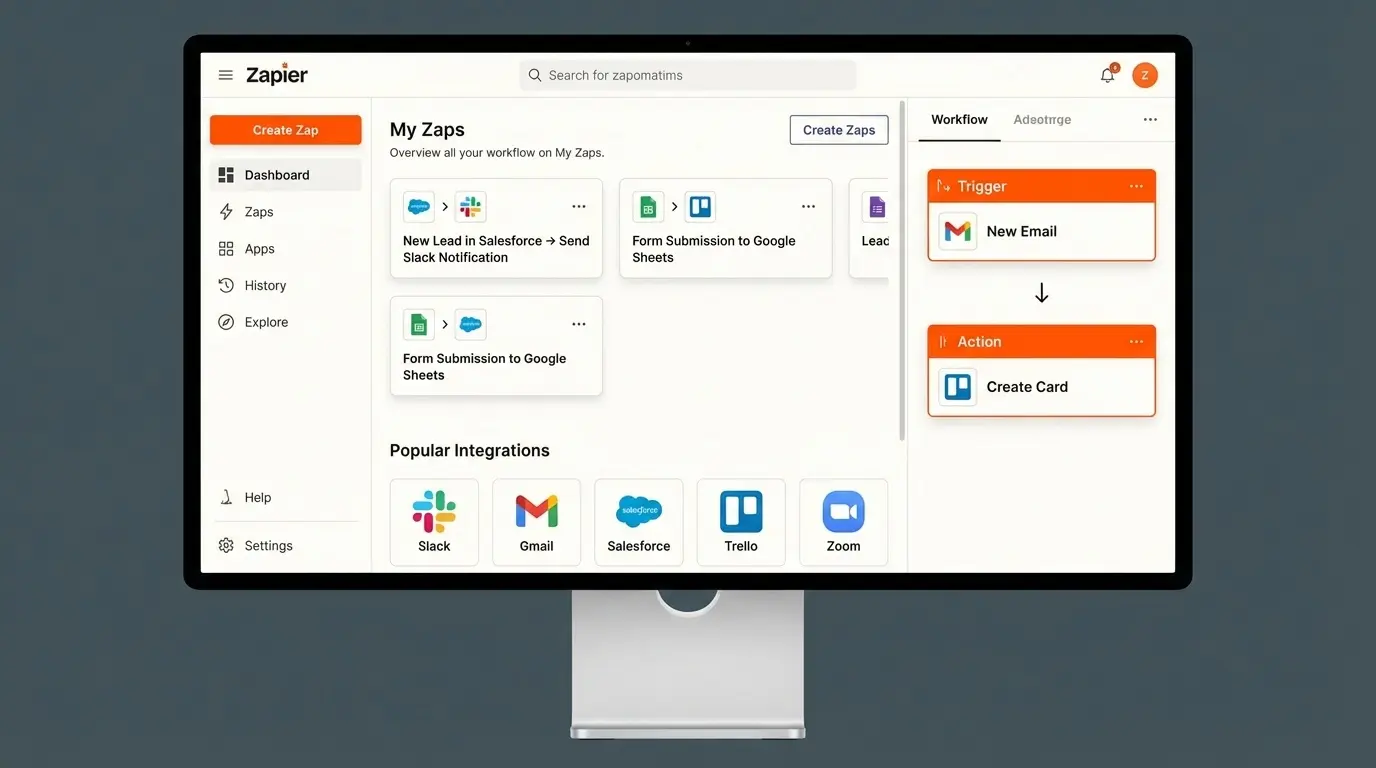This screenshot has height=768, width=1376.
Task: Open the hamburger menu beside Zapier logo
Action: click(225, 74)
